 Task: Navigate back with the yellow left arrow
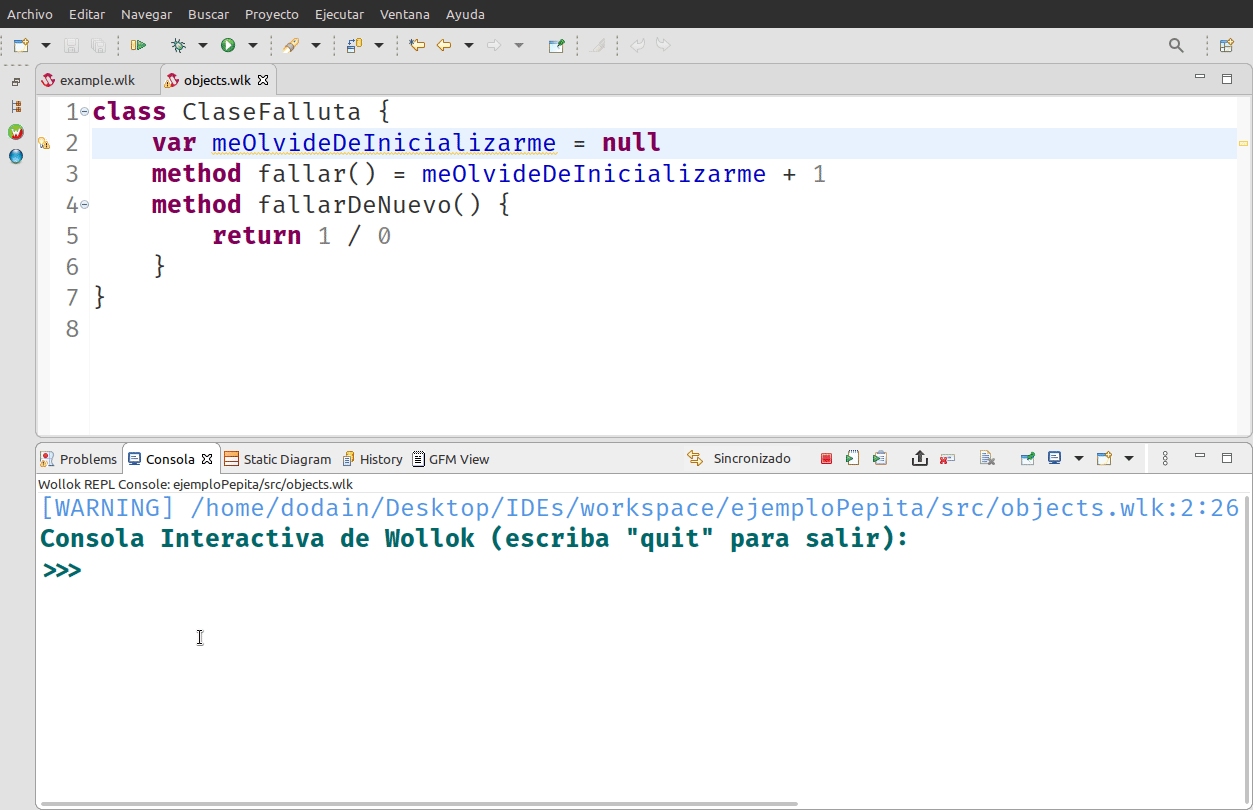[444, 45]
